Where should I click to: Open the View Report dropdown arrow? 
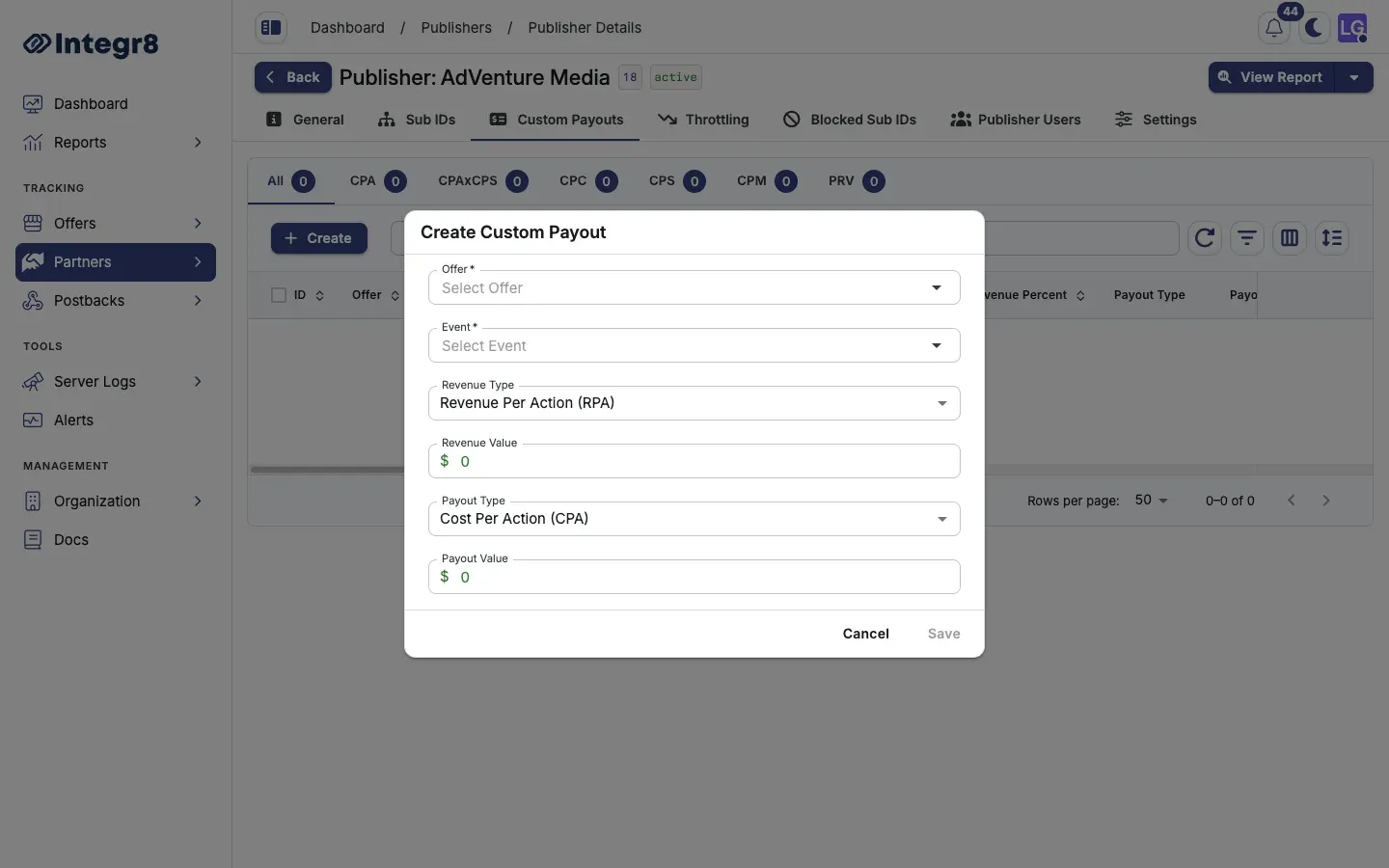[1354, 77]
